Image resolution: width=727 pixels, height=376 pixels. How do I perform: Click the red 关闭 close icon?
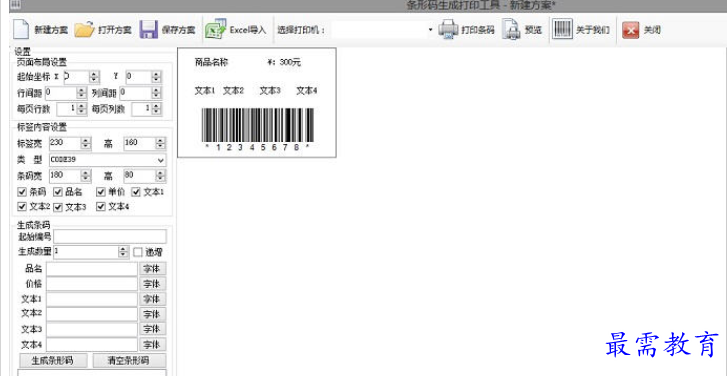tap(631, 30)
